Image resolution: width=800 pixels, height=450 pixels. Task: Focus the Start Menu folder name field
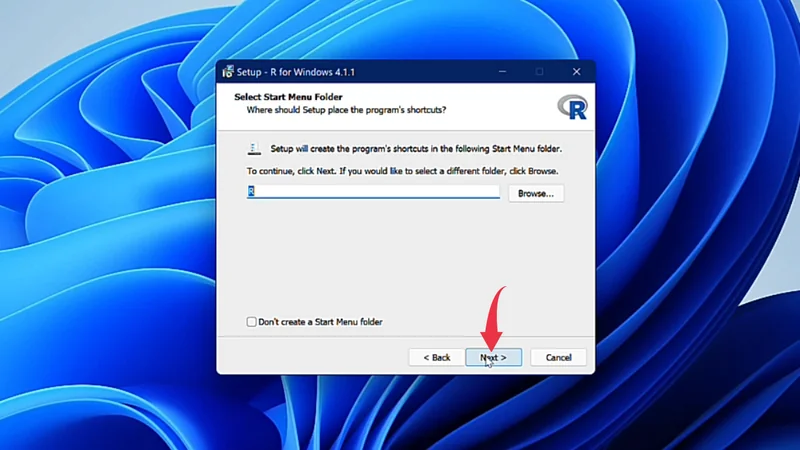pyautogui.click(x=373, y=192)
